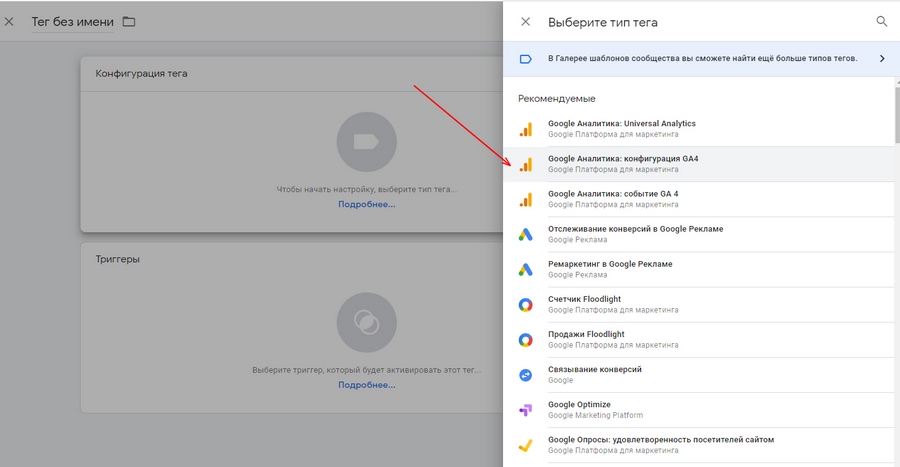Click the triggers placeholder circle icon

(x=366, y=322)
